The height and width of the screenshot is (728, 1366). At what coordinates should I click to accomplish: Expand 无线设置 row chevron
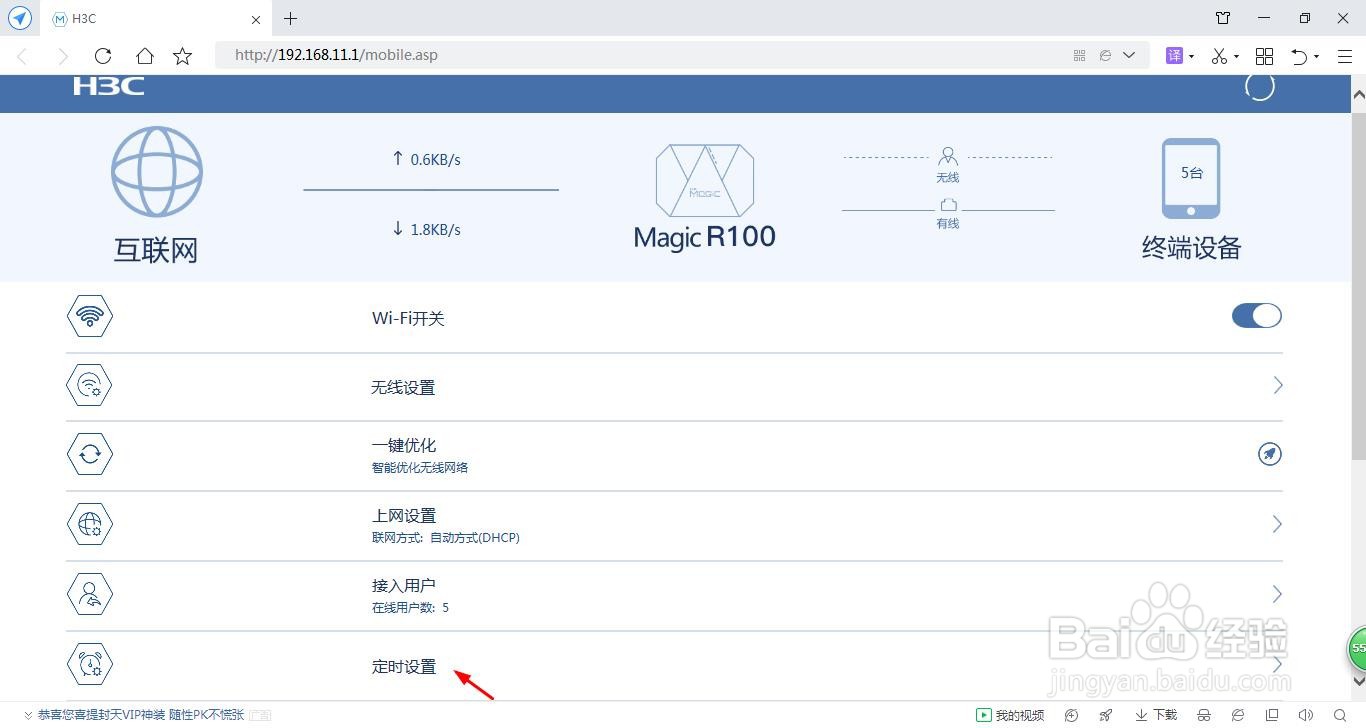point(1277,385)
